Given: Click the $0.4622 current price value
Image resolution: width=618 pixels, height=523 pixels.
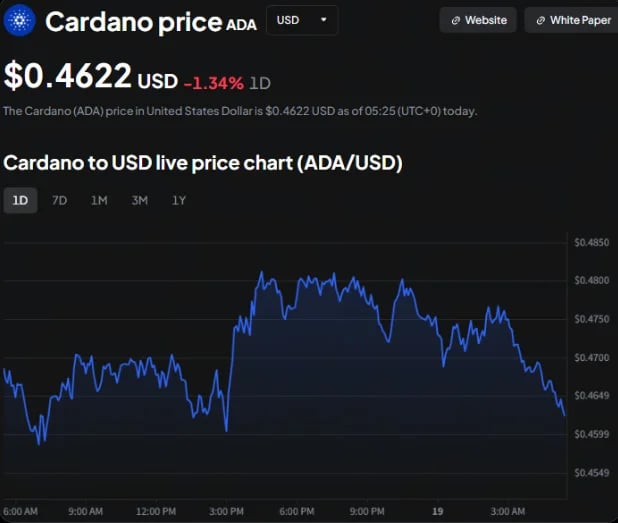Looking at the screenshot, I should pyautogui.click(x=67, y=76).
